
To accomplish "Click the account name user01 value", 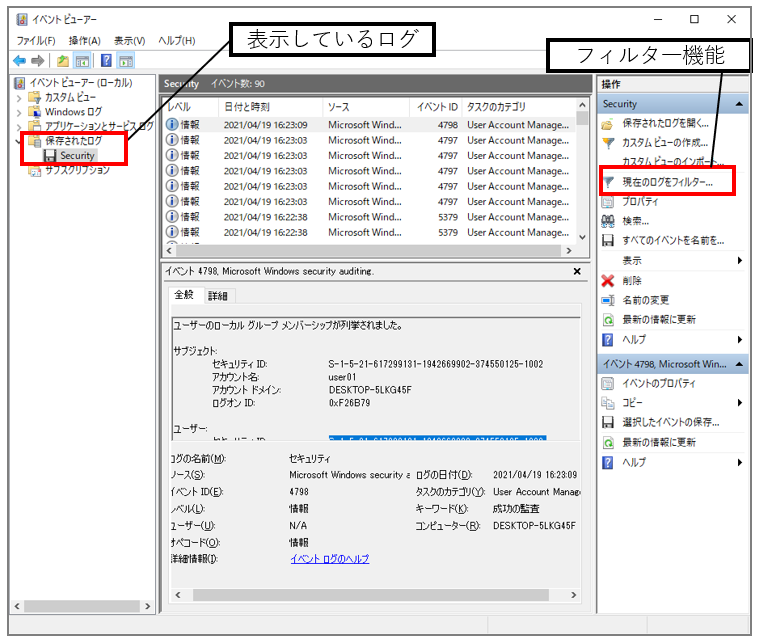I will (x=342, y=377).
